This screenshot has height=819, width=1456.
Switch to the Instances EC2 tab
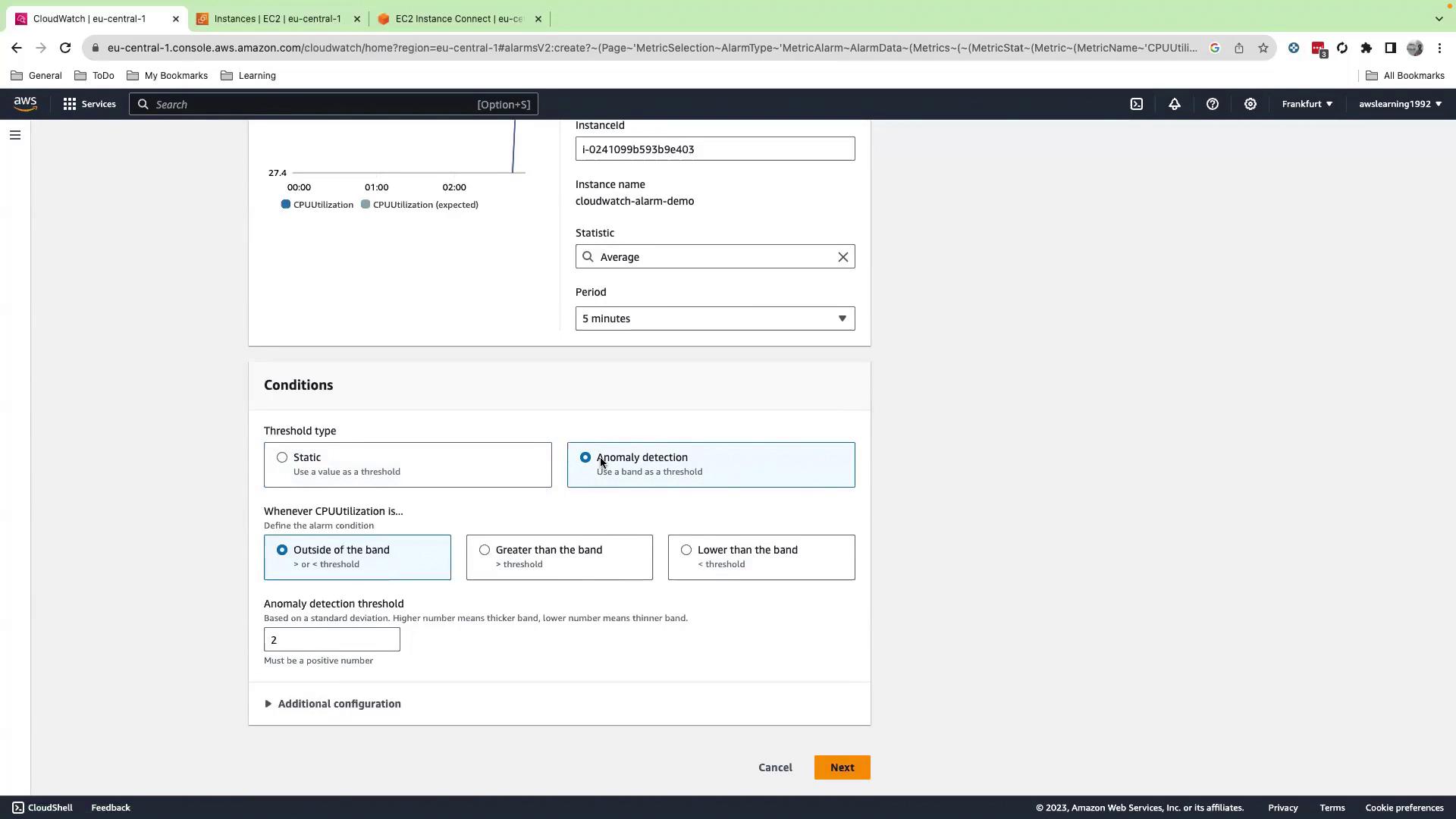click(x=277, y=19)
